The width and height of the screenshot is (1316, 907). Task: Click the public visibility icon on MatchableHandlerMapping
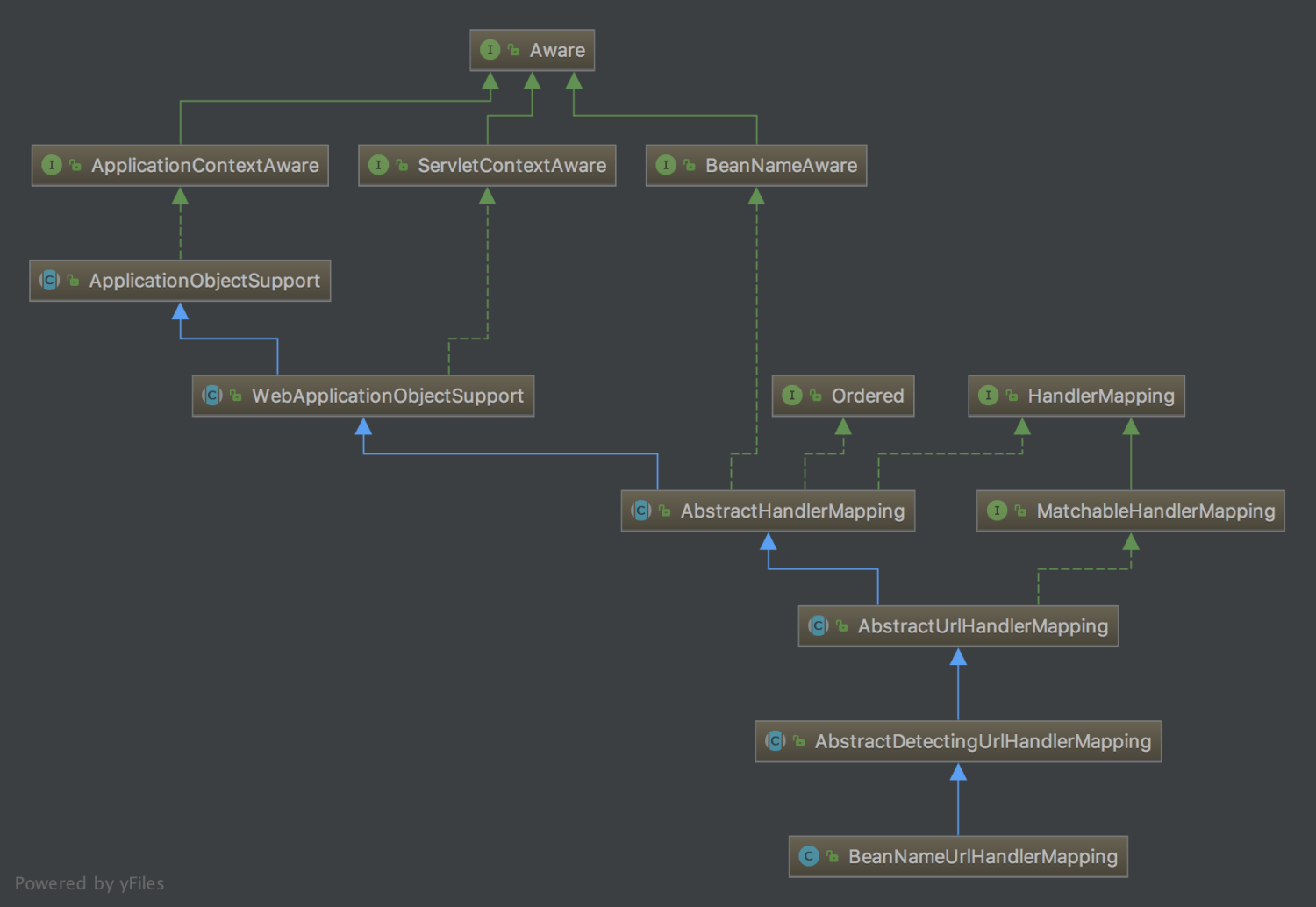[1021, 511]
